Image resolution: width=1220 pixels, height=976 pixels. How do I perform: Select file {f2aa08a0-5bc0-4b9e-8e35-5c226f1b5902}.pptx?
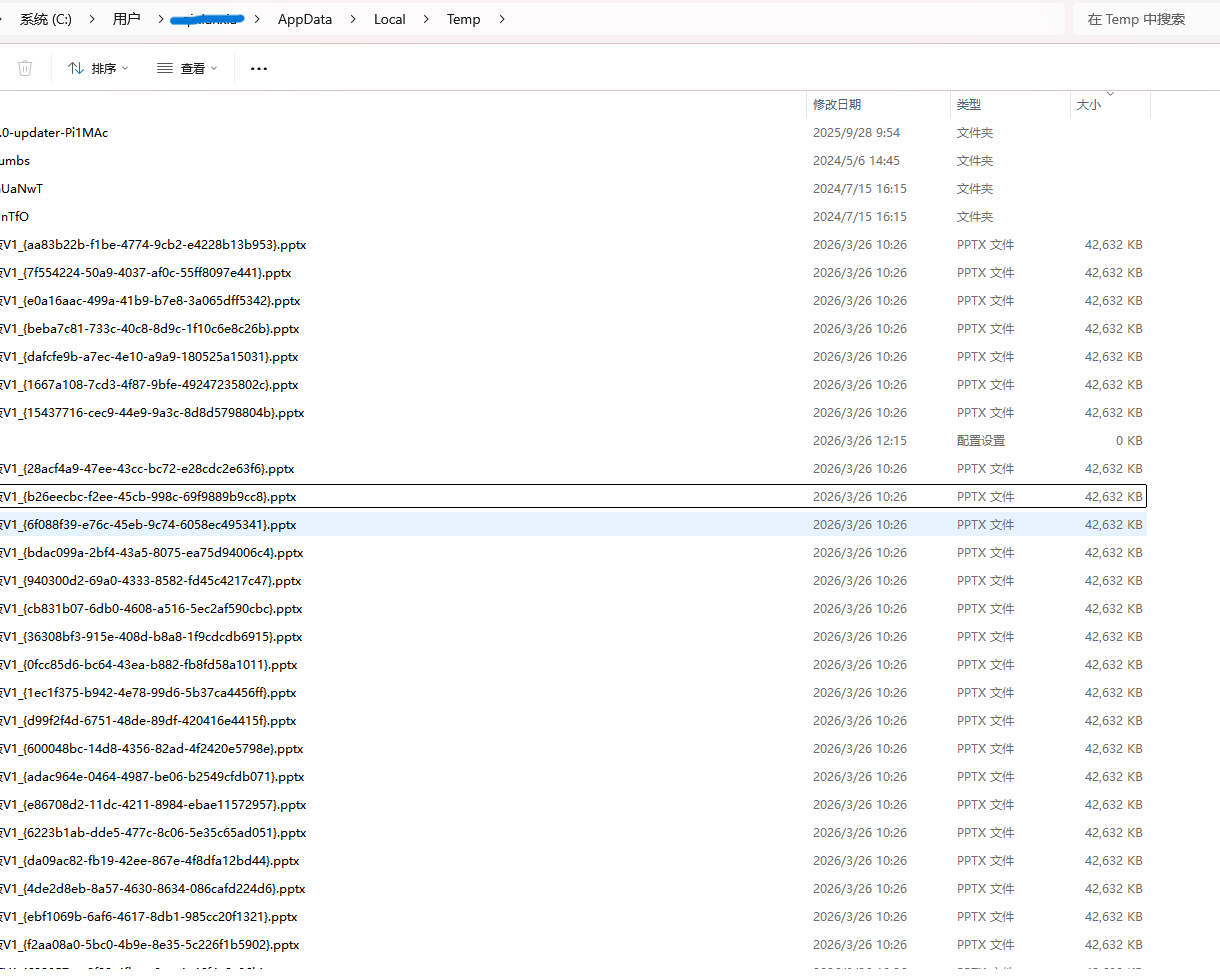[573, 944]
